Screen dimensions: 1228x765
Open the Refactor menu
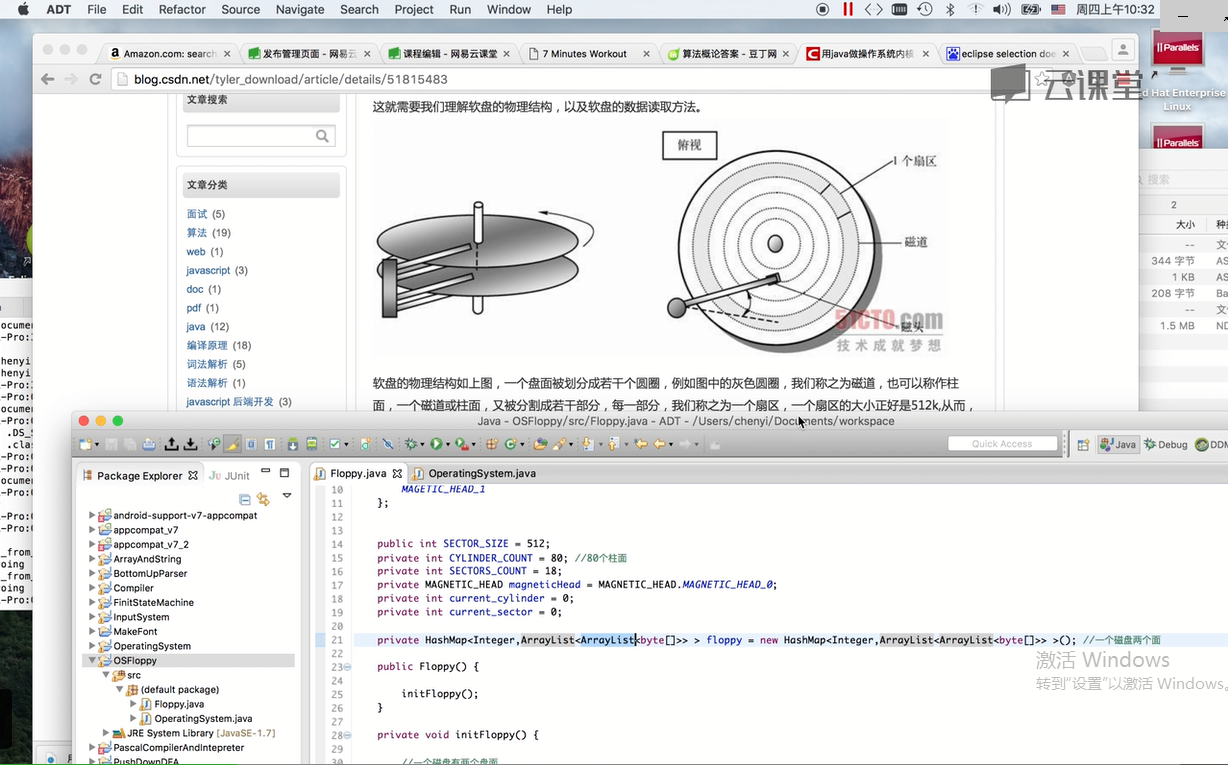[x=181, y=9]
